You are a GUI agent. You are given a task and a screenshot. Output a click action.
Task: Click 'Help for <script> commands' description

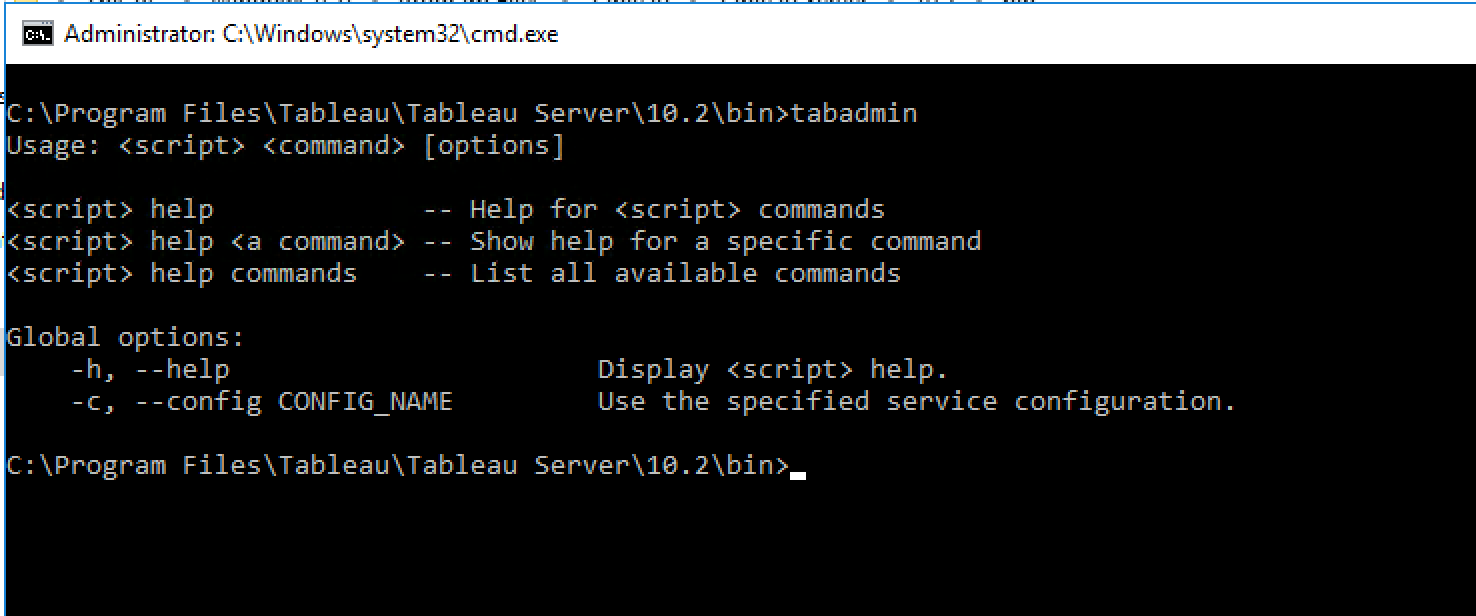point(677,210)
